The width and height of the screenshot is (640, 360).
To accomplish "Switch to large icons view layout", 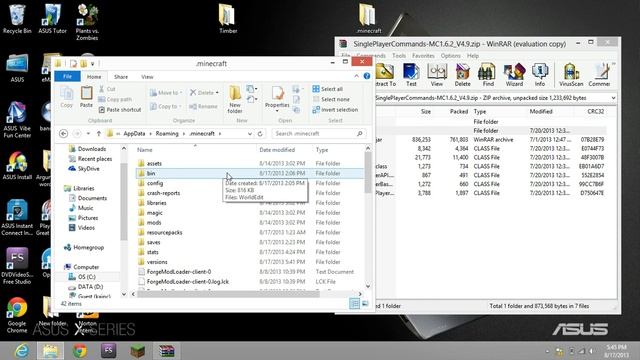I will (x=365, y=303).
